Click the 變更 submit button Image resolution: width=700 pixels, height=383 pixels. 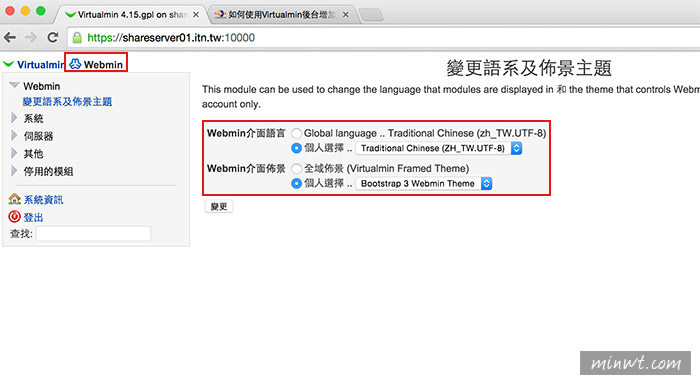pos(219,206)
